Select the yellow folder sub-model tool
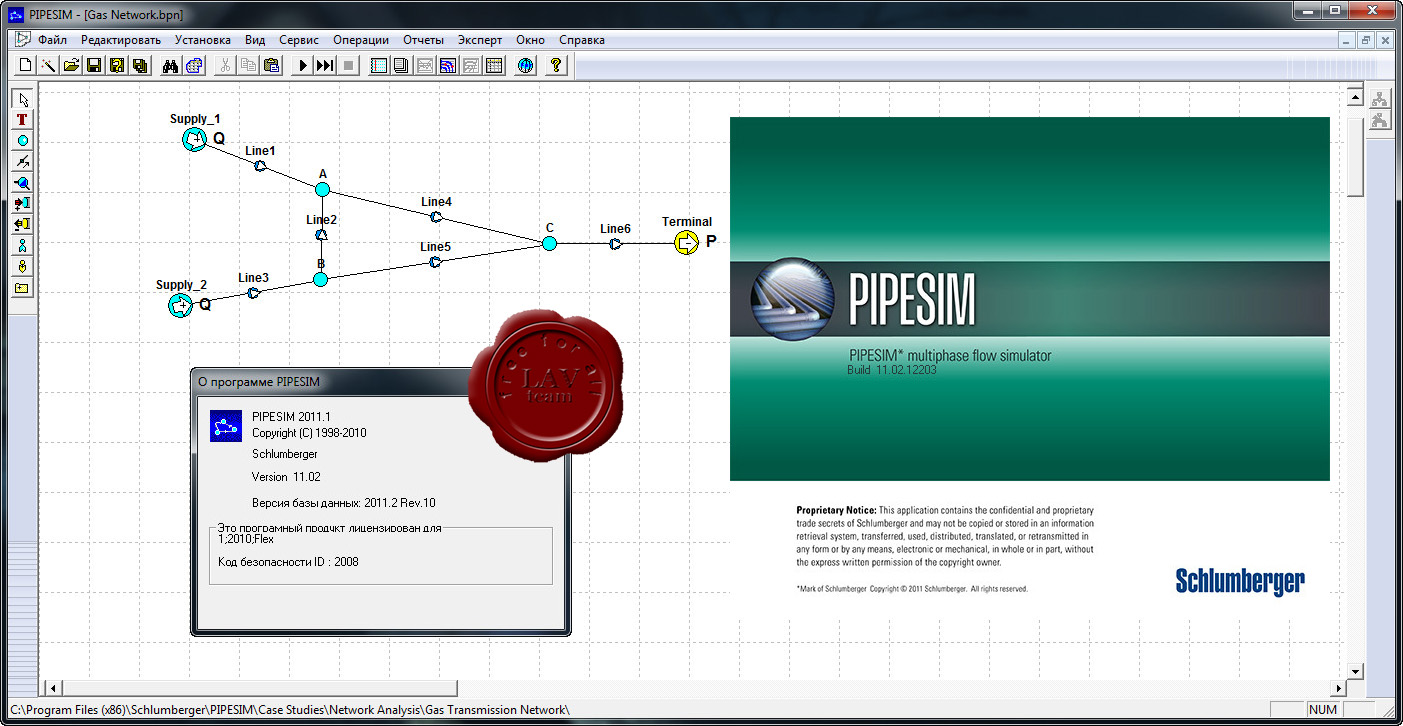 pyautogui.click(x=23, y=287)
